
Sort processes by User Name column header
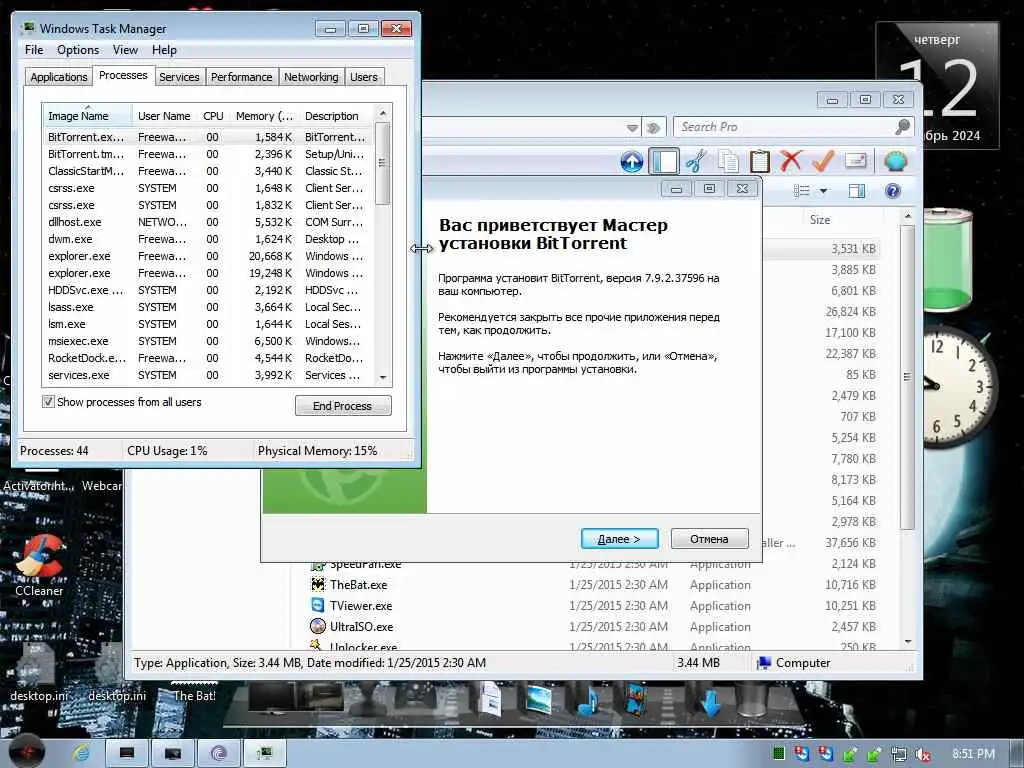(x=164, y=116)
